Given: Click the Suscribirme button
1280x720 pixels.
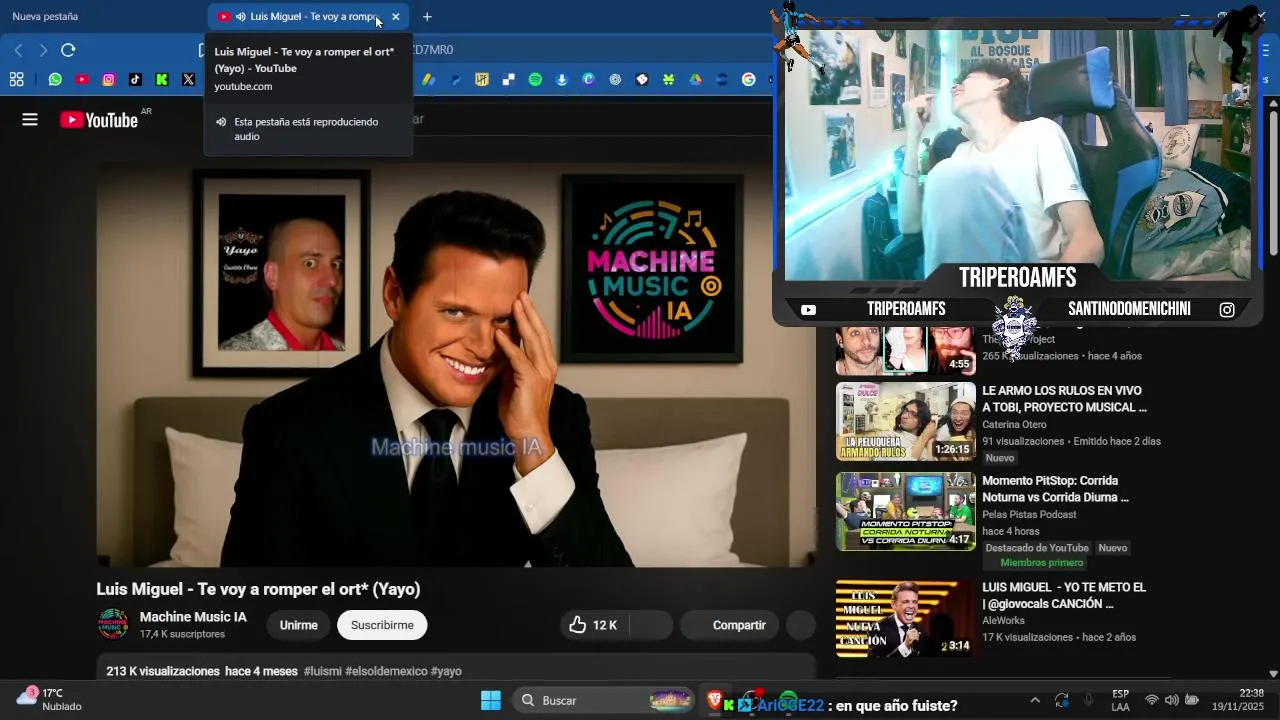Looking at the screenshot, I should pyautogui.click(x=382, y=625).
